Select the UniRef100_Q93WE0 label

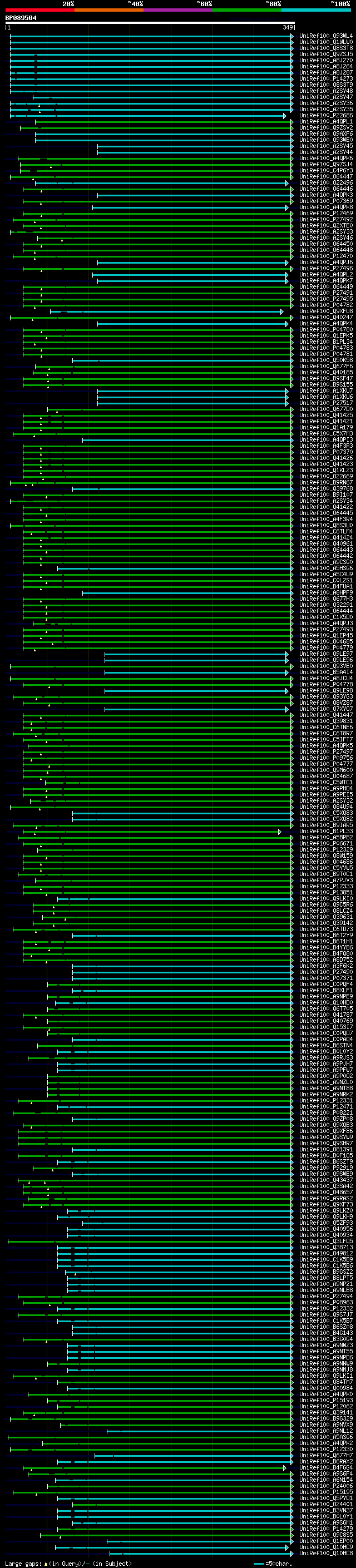point(325,140)
